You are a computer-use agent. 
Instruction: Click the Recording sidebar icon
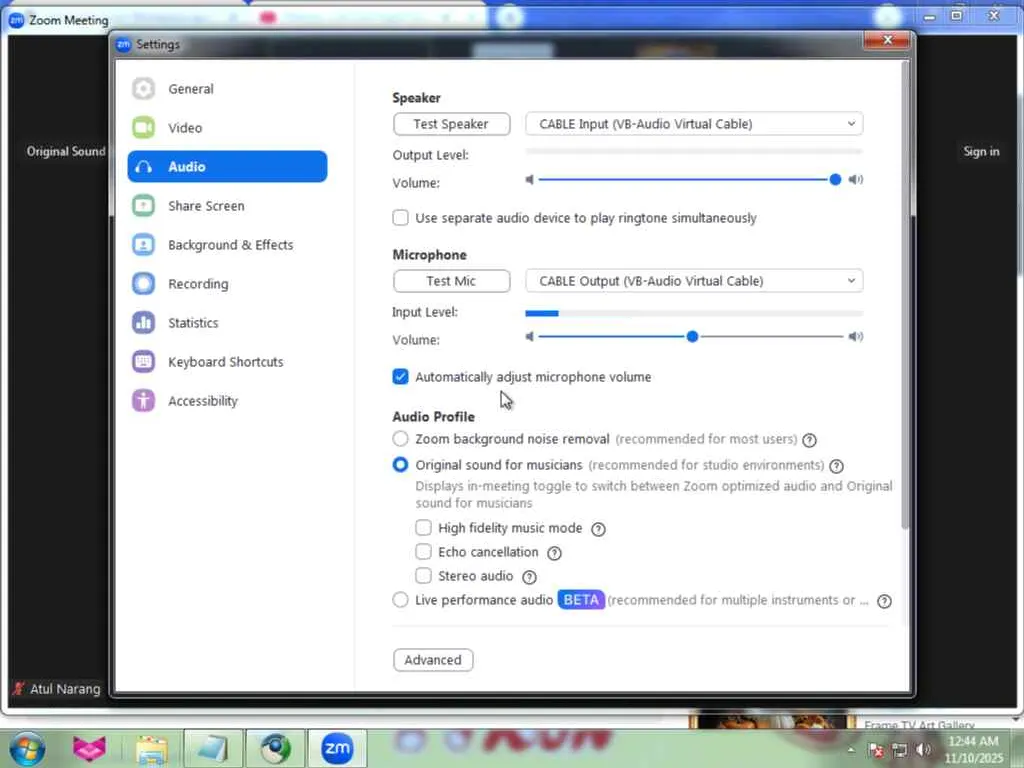click(143, 283)
